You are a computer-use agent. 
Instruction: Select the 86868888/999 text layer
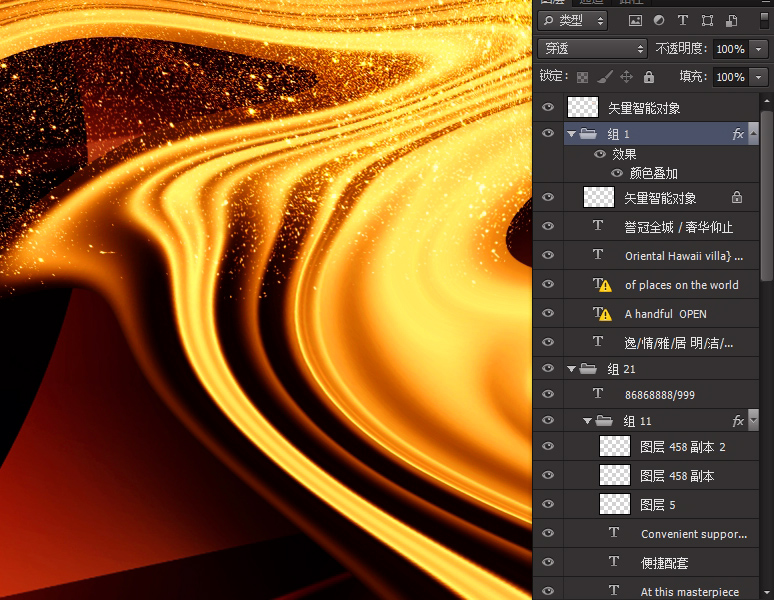point(661,394)
